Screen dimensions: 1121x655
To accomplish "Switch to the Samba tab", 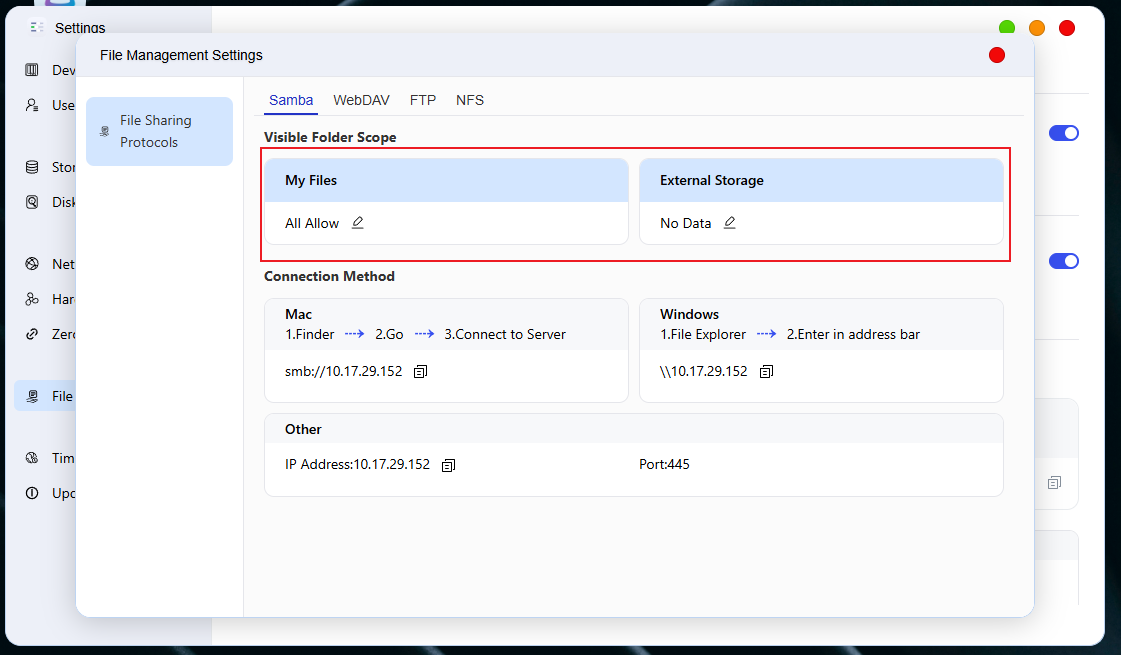I will (x=291, y=100).
